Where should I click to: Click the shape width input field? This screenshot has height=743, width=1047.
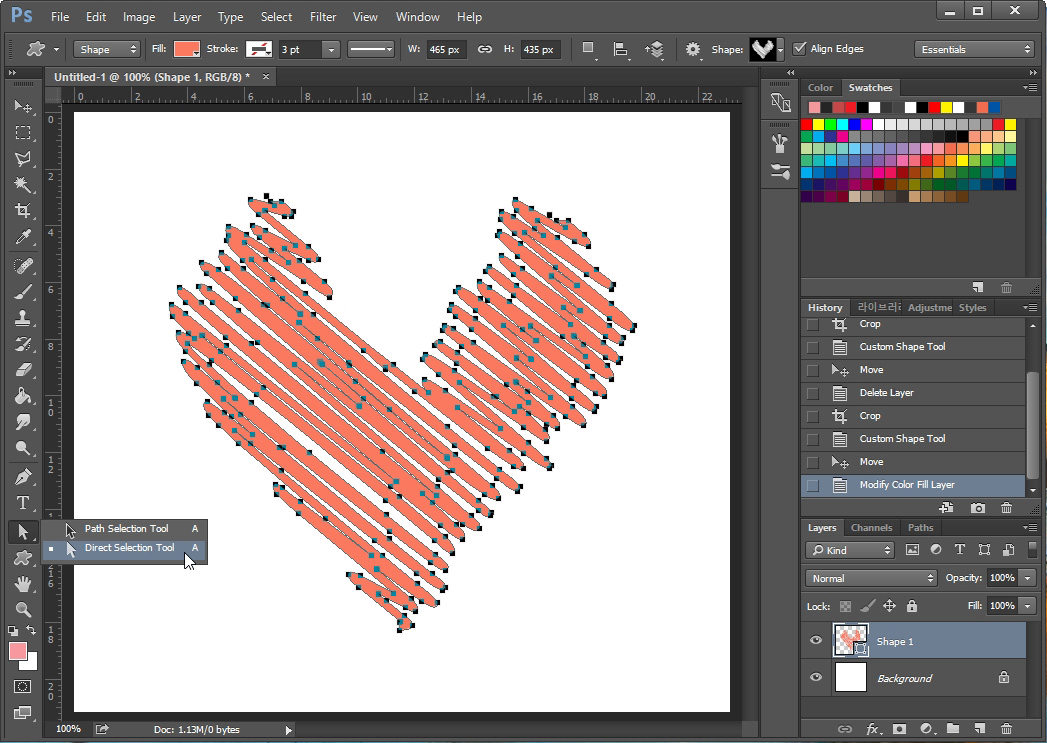click(445, 49)
